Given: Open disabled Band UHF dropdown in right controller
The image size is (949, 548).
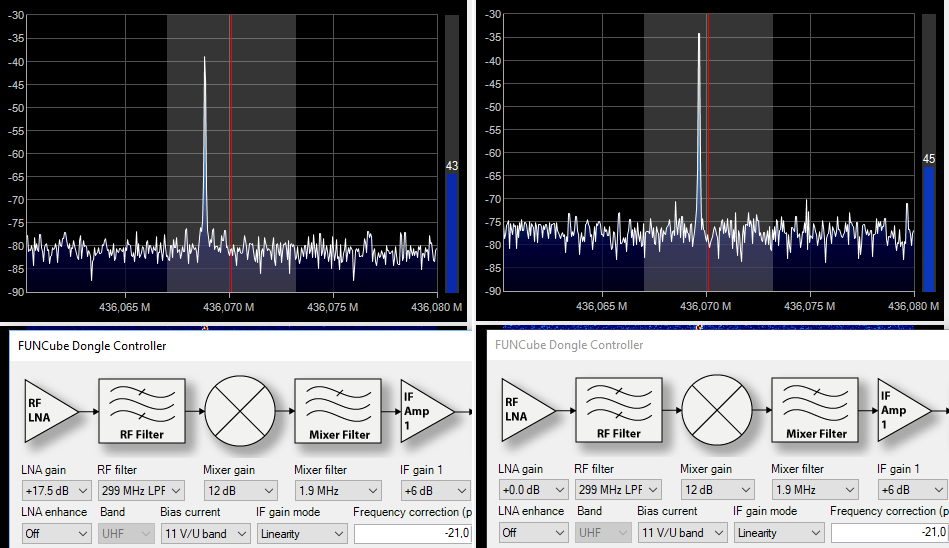Looking at the screenshot, I should [x=603, y=532].
